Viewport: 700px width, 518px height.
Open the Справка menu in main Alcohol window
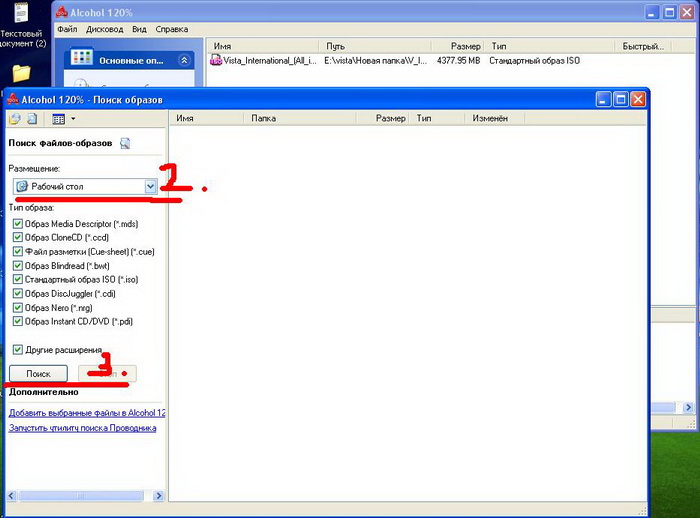[x=171, y=29]
